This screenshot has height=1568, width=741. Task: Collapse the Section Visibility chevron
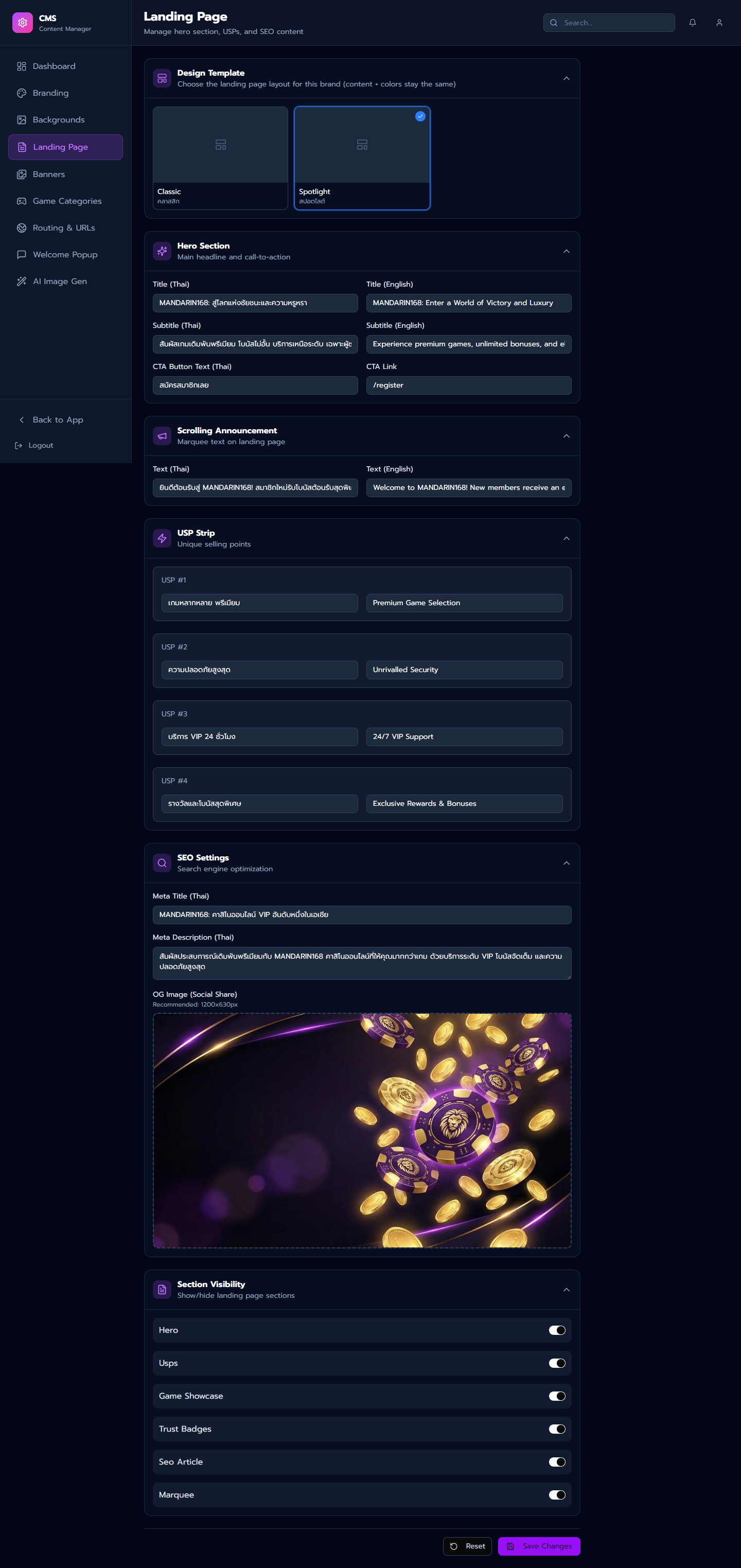click(566, 1289)
